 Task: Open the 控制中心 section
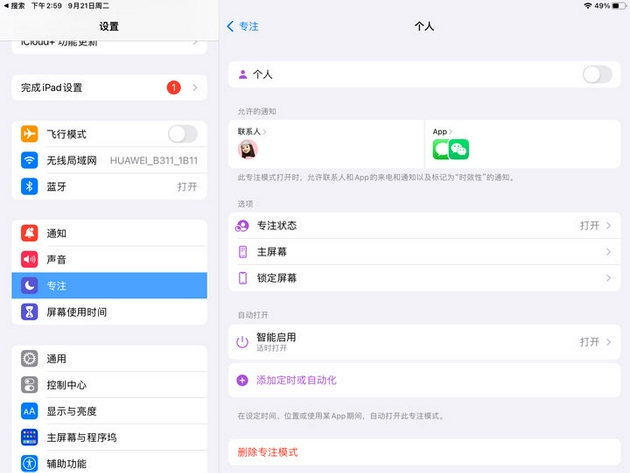109,385
